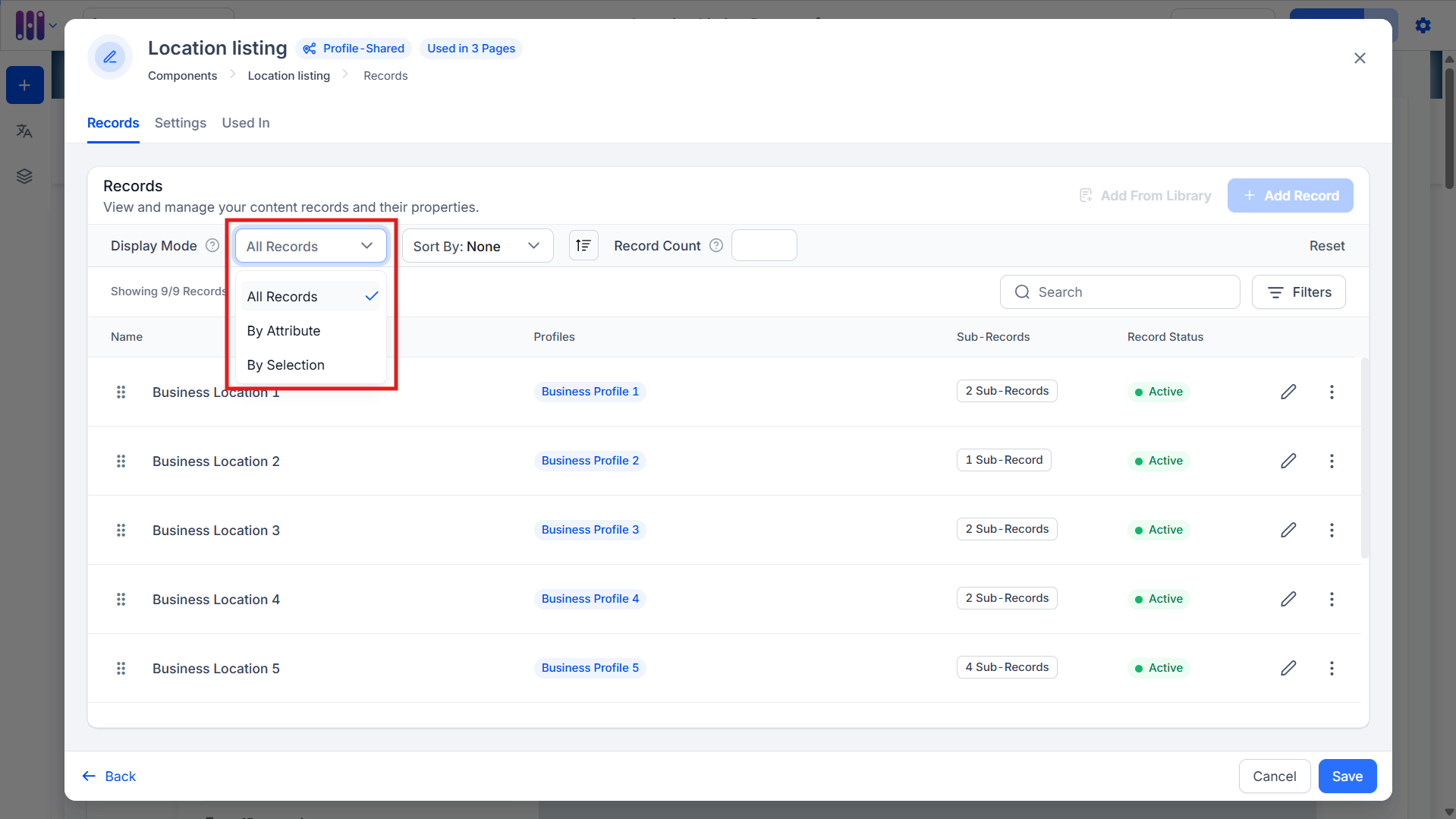Select the Business Location 3 row name

click(216, 531)
